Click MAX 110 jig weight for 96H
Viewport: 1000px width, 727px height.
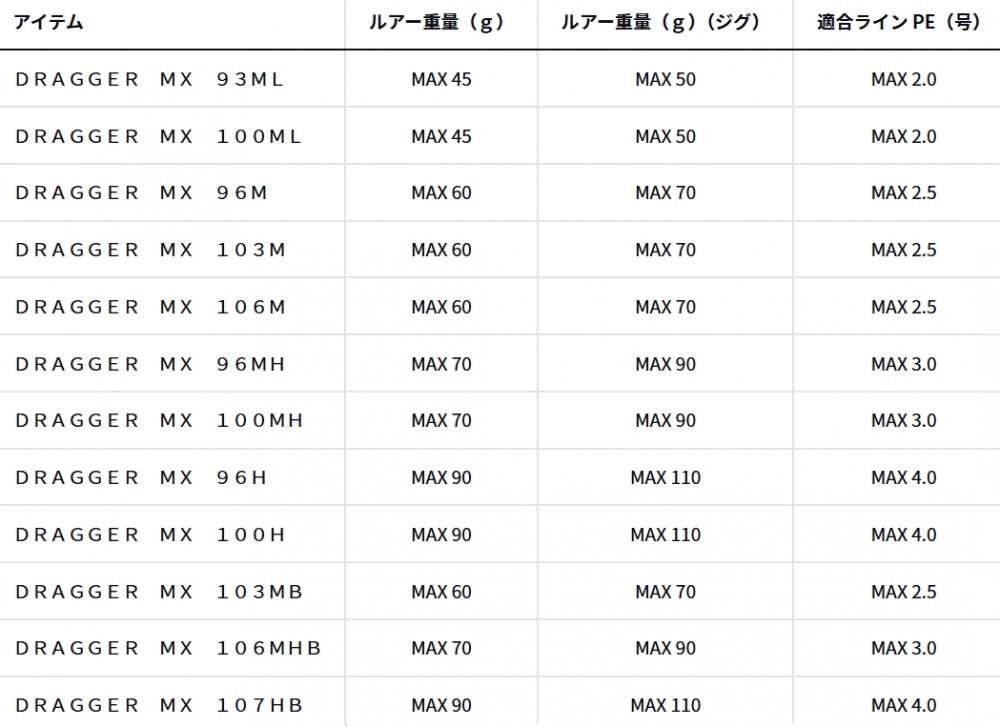tap(665, 478)
